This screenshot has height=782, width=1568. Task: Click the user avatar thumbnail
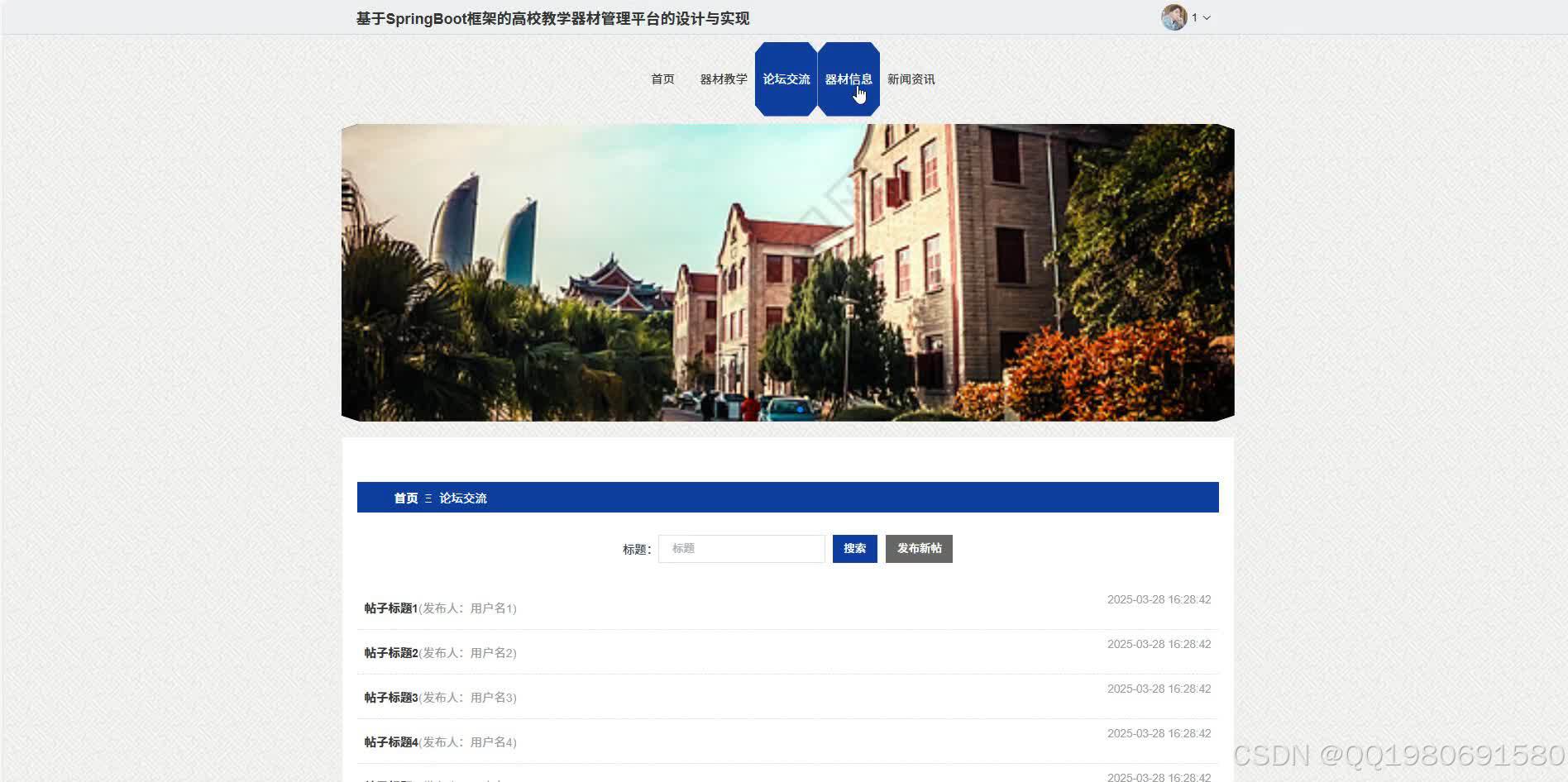tap(1172, 17)
